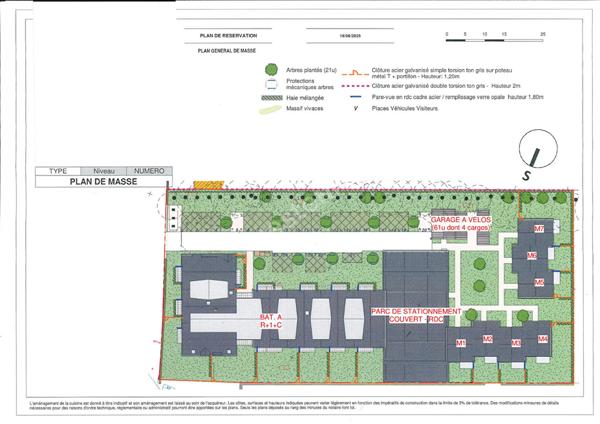
Task: Click the 'GARAGE A VELOS' label
Action: click(x=462, y=222)
